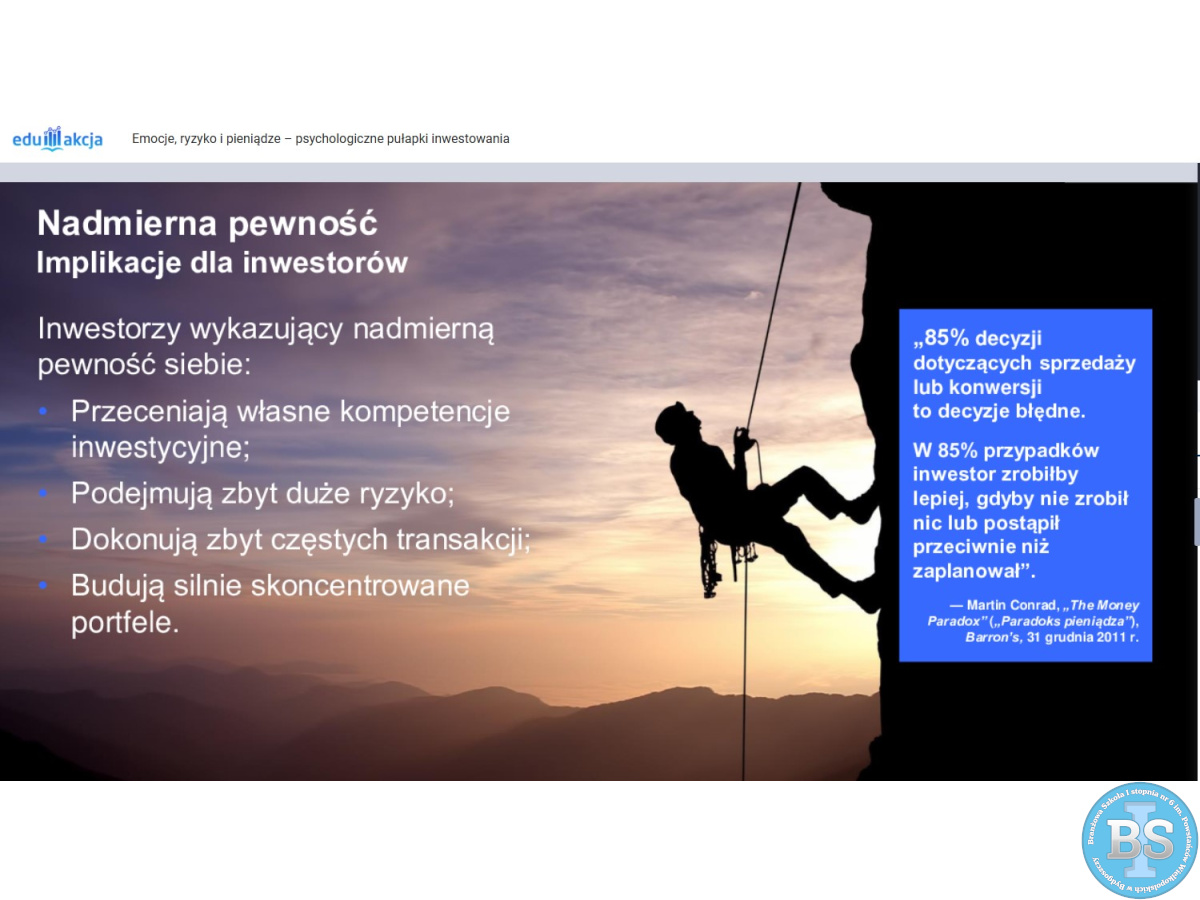Image resolution: width=1200 pixels, height=900 pixels.
Task: Select the "Przeceniają własne kompetencje inwestycyjne" bullet
Action: coord(290,428)
